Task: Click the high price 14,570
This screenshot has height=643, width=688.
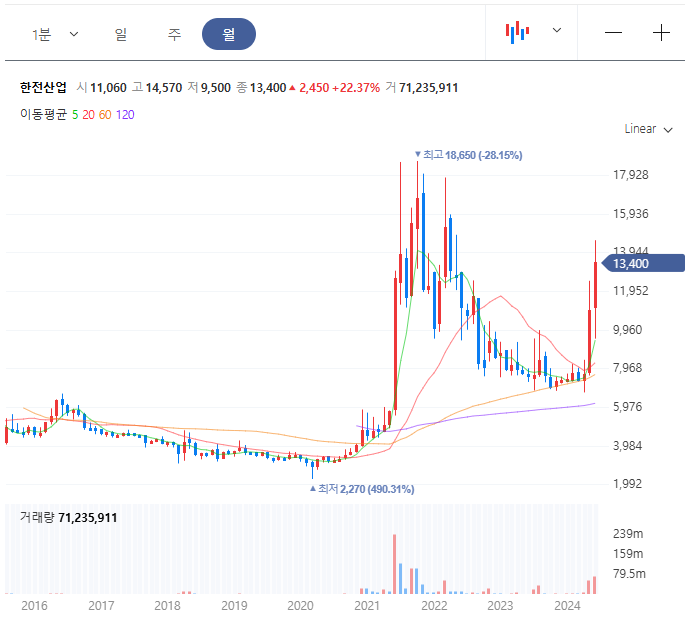Action: pos(164,88)
